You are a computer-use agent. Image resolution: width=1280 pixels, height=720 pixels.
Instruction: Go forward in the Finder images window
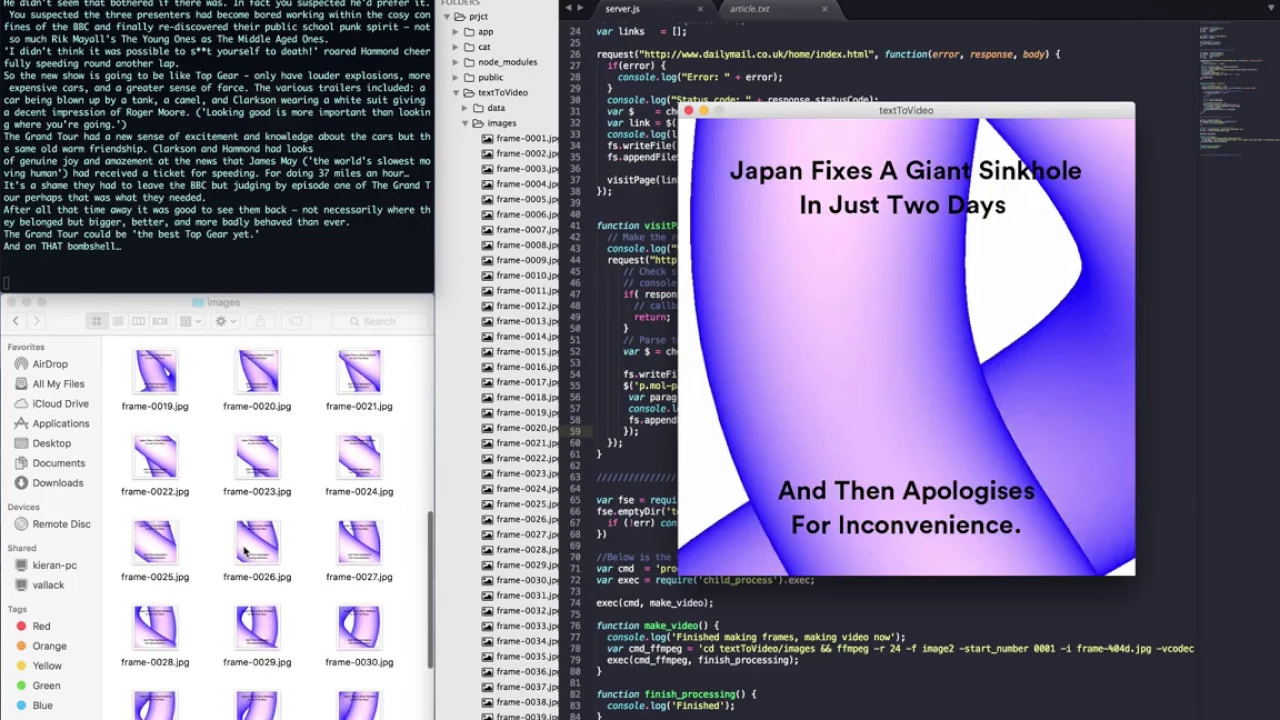click(36, 321)
